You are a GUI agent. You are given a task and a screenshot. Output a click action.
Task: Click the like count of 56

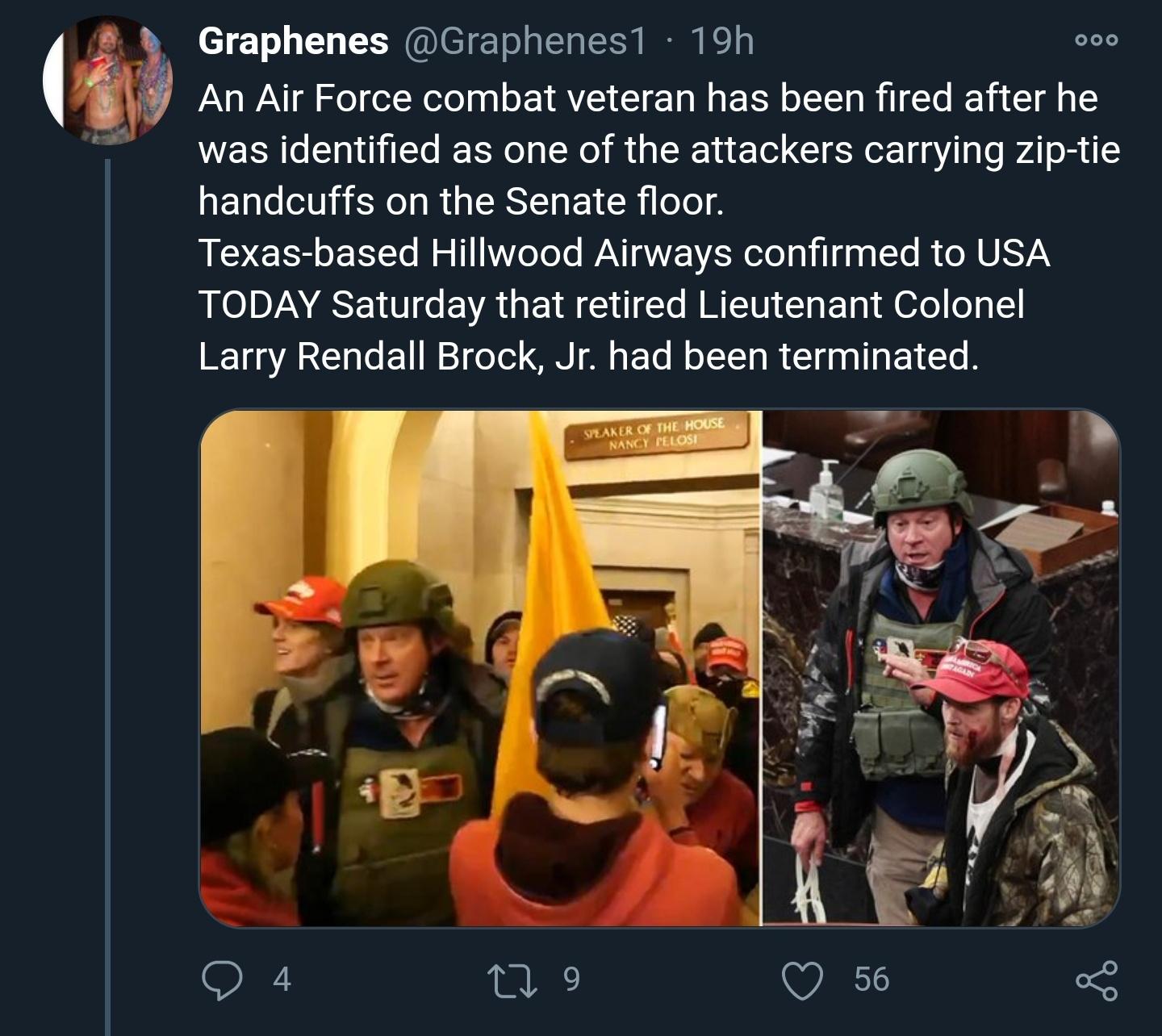pyautogui.click(x=871, y=979)
